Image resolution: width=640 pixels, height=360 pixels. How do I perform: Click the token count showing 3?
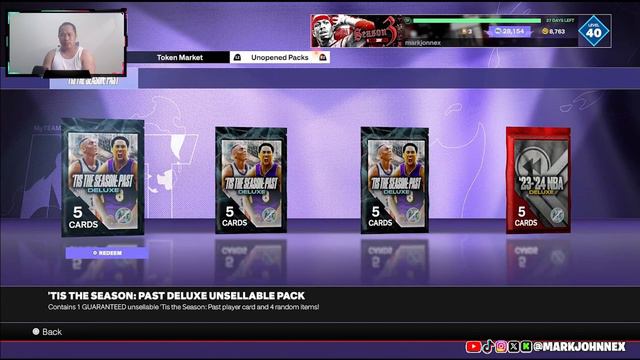[467, 31]
